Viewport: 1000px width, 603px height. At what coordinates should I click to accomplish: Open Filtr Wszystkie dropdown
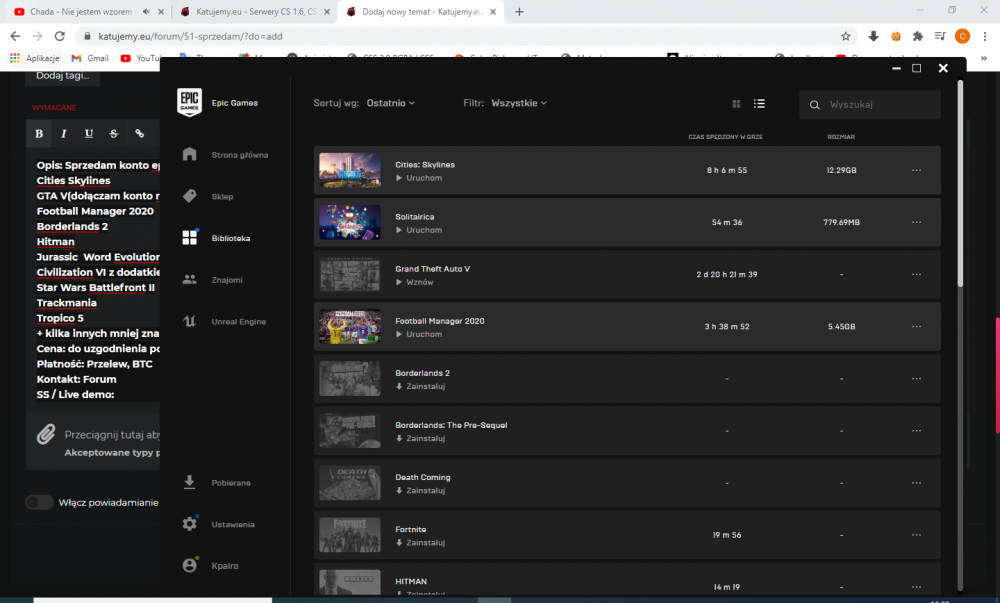(x=519, y=103)
